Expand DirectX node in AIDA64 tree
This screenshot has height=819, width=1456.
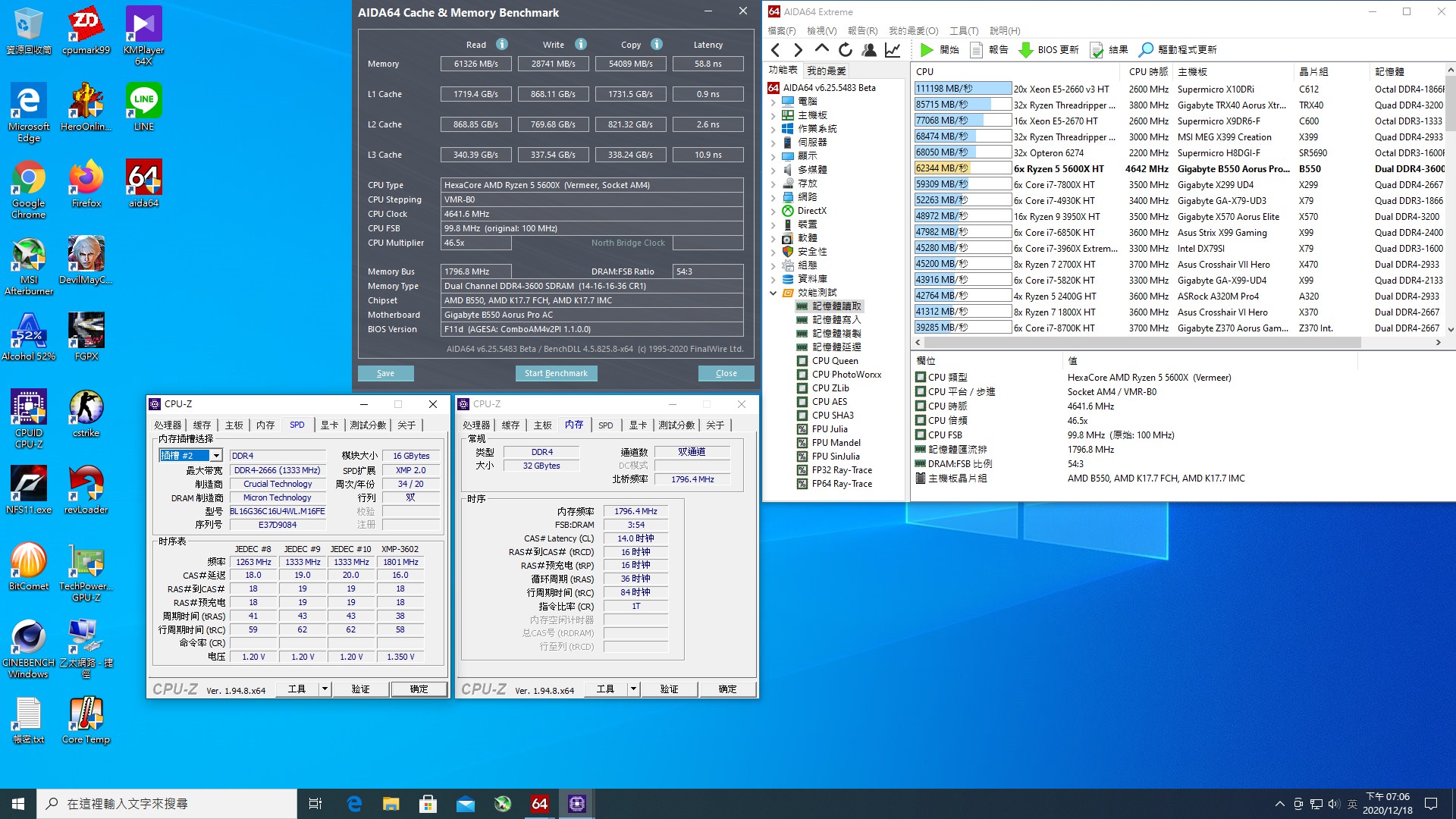[773, 211]
